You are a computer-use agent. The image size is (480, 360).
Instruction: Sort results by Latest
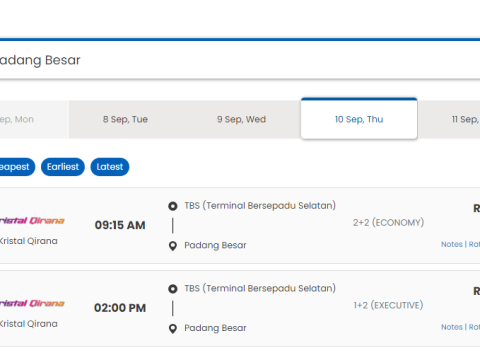tap(110, 167)
